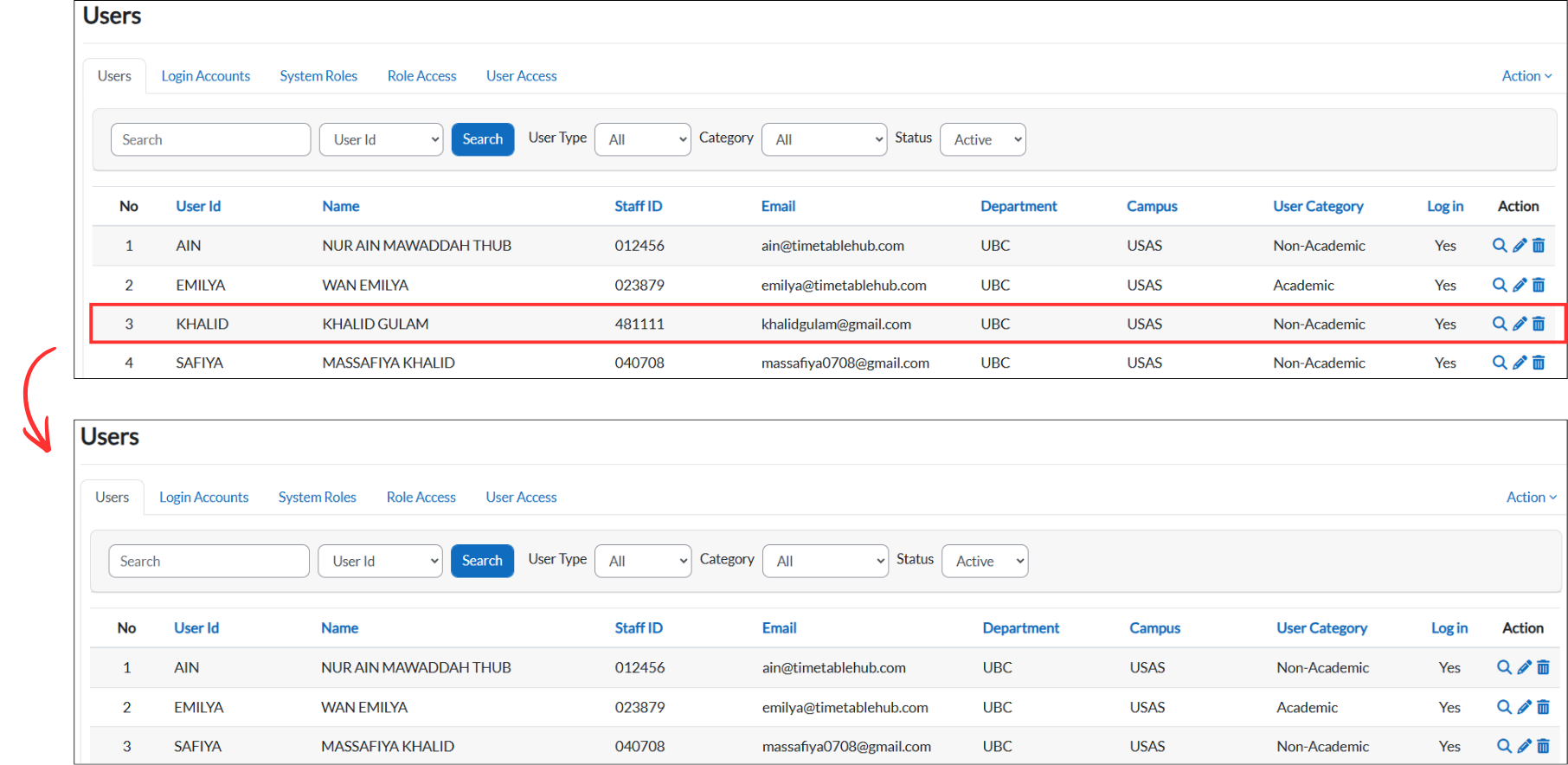Sort by Campus column in lower panel
Screen dimensions: 1568x765
(x=1155, y=628)
